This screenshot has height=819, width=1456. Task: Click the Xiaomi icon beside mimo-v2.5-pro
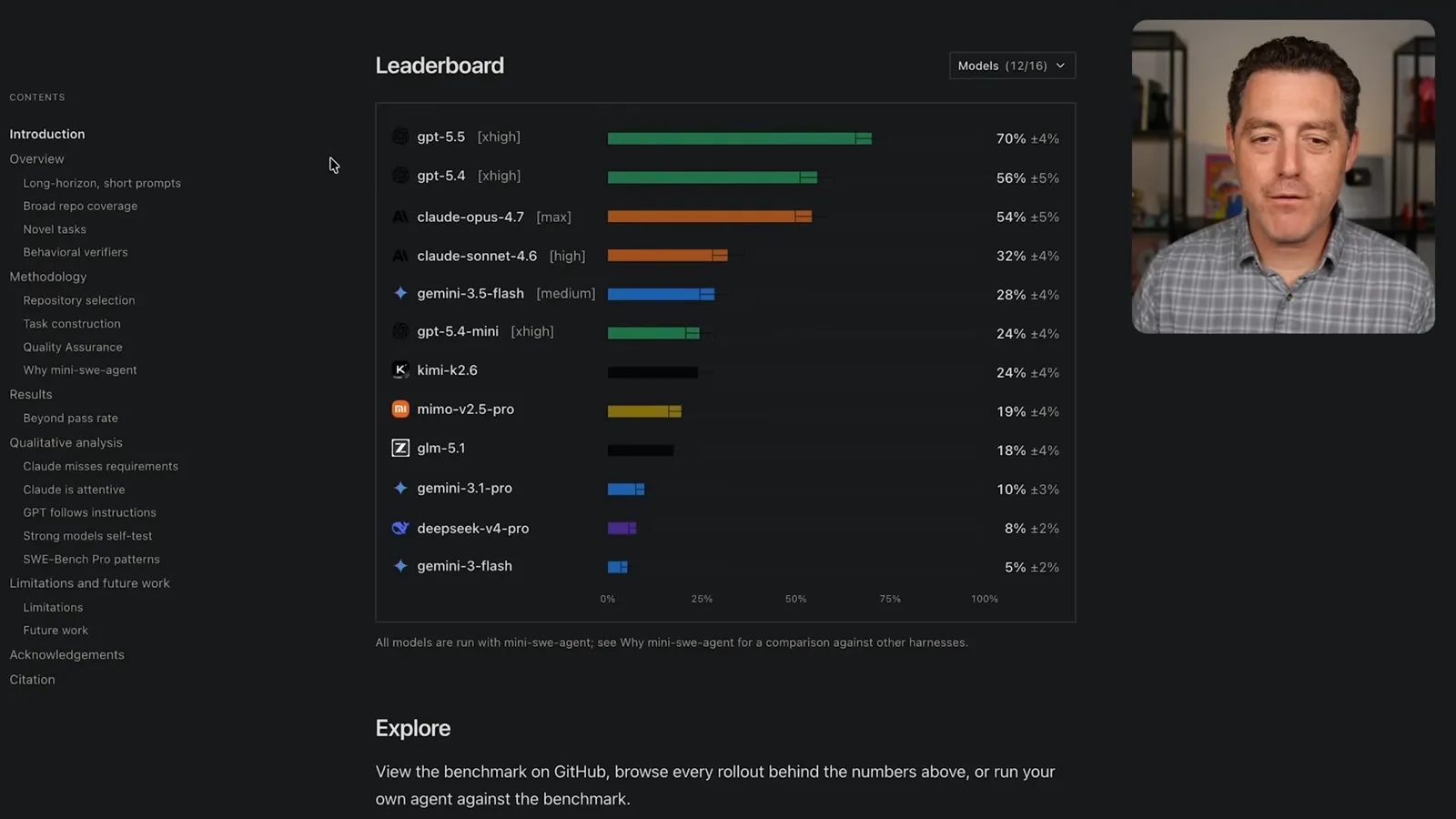(400, 409)
